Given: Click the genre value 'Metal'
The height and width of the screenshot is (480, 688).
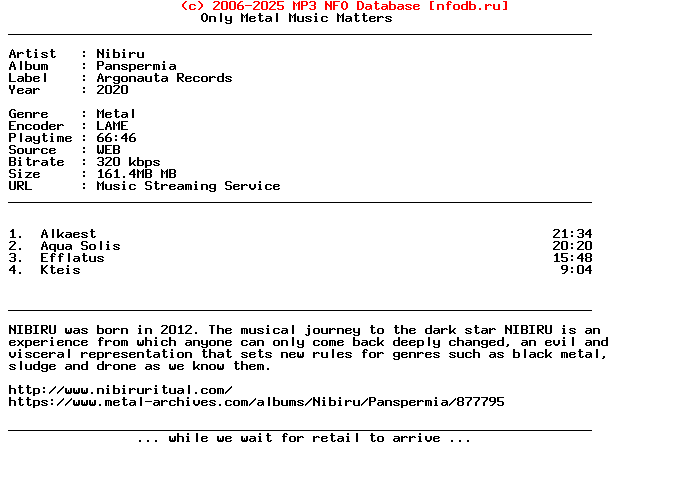Looking at the screenshot, I should (x=116, y=114).
